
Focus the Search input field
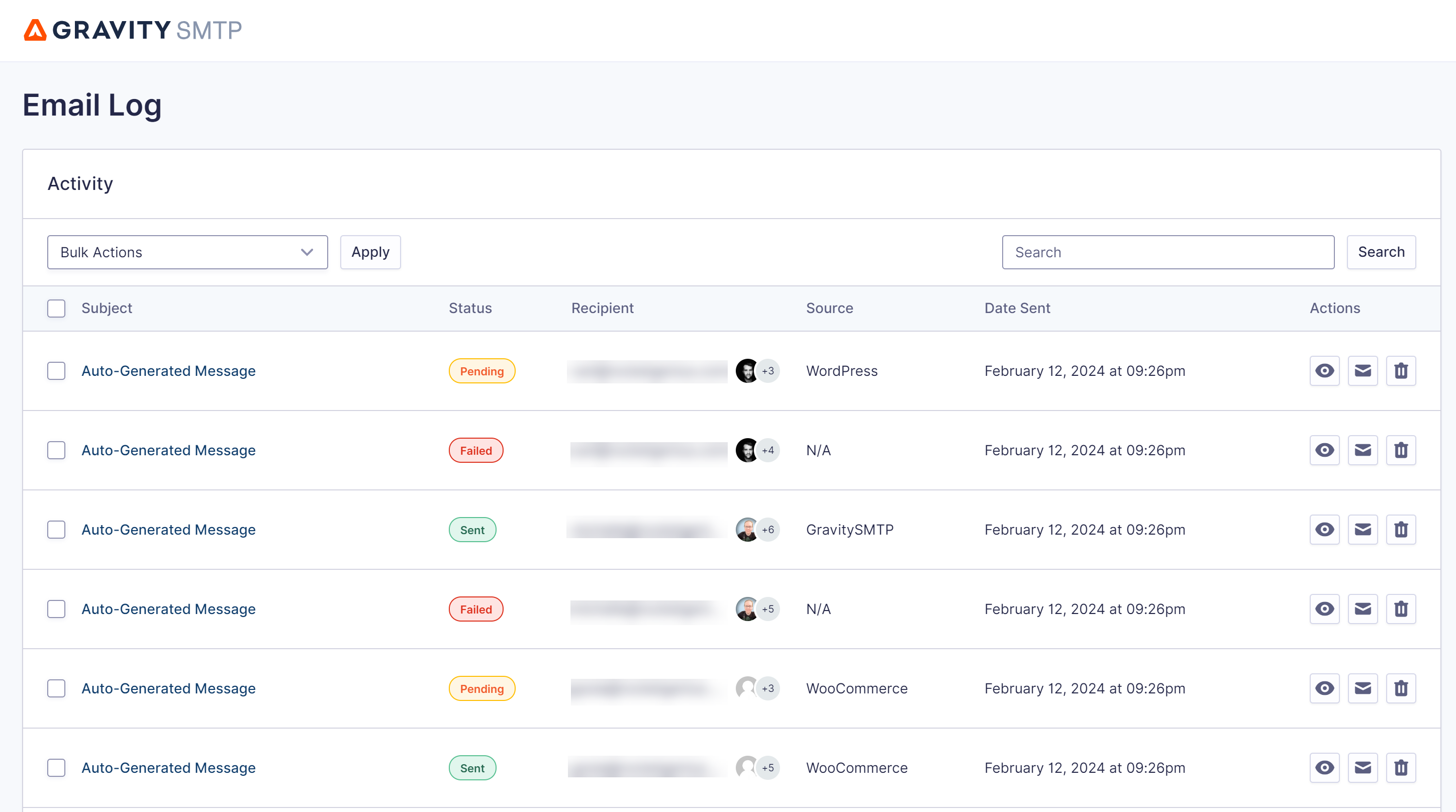[x=1168, y=252]
